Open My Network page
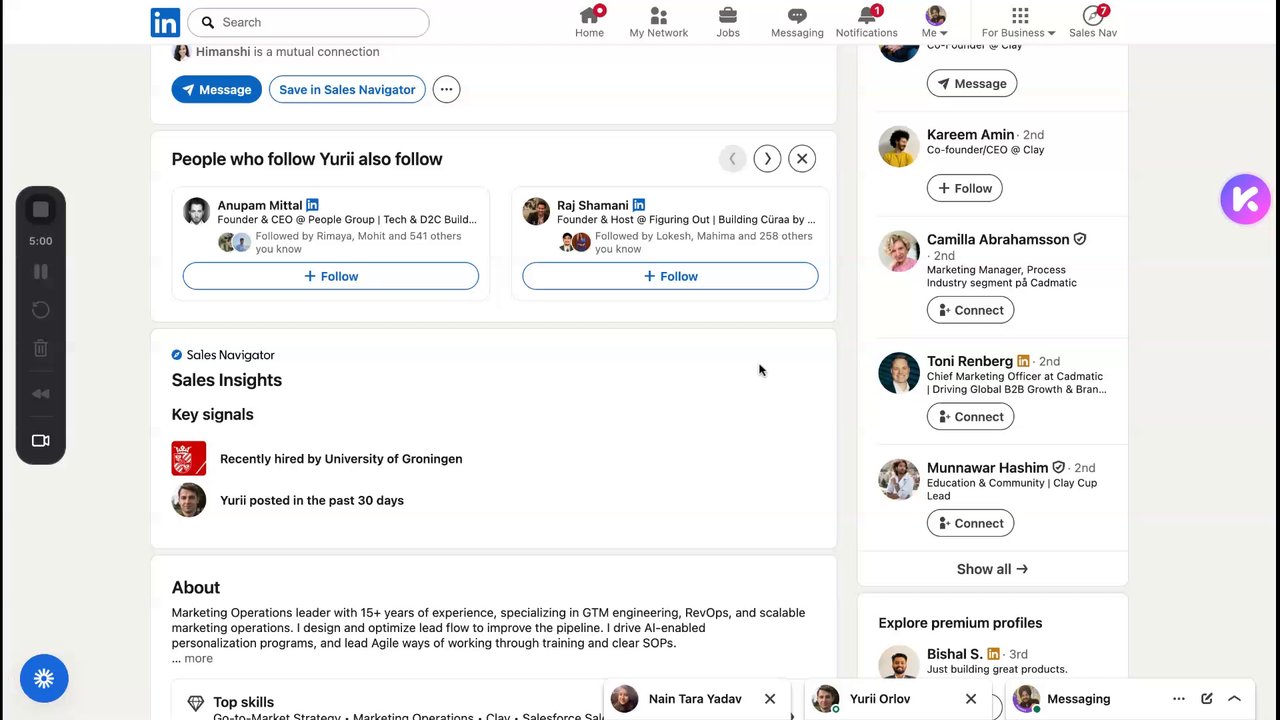 point(658,21)
